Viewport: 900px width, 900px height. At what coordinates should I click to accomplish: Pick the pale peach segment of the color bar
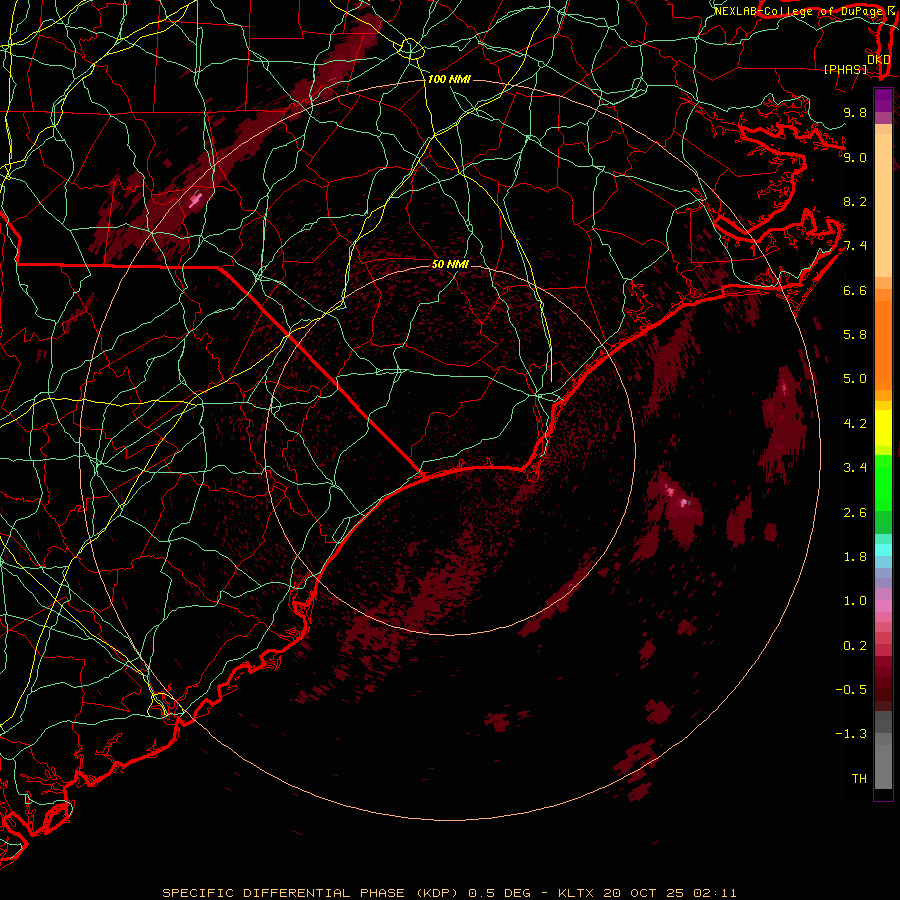pos(883,207)
